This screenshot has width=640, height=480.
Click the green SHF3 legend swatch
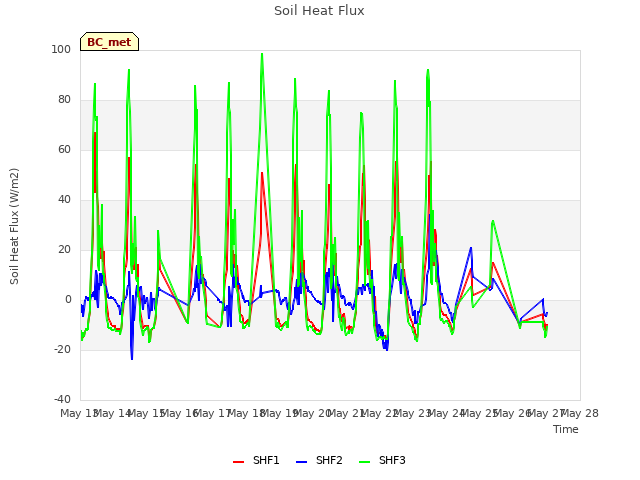pyautogui.click(x=364, y=462)
